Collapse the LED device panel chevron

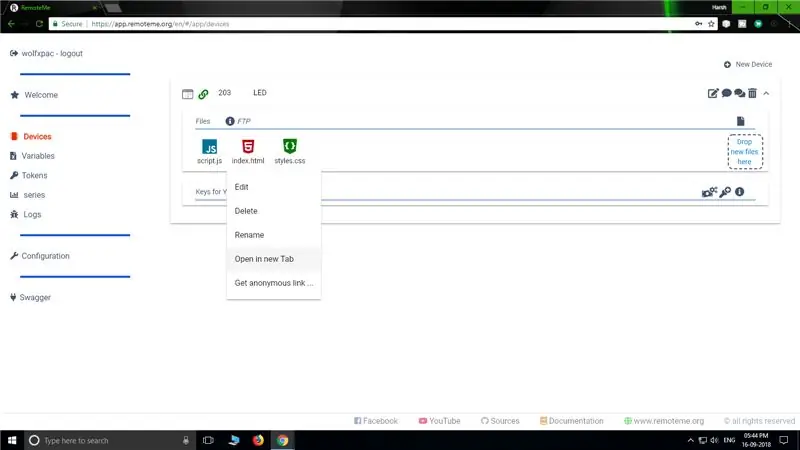click(x=766, y=93)
